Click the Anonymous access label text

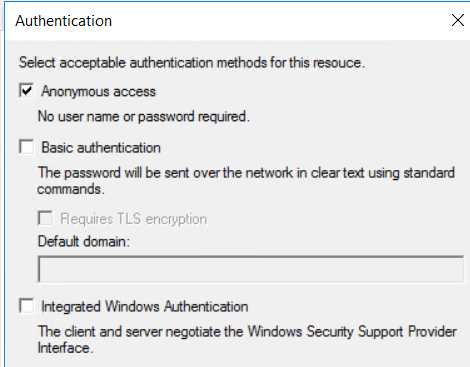click(98, 91)
